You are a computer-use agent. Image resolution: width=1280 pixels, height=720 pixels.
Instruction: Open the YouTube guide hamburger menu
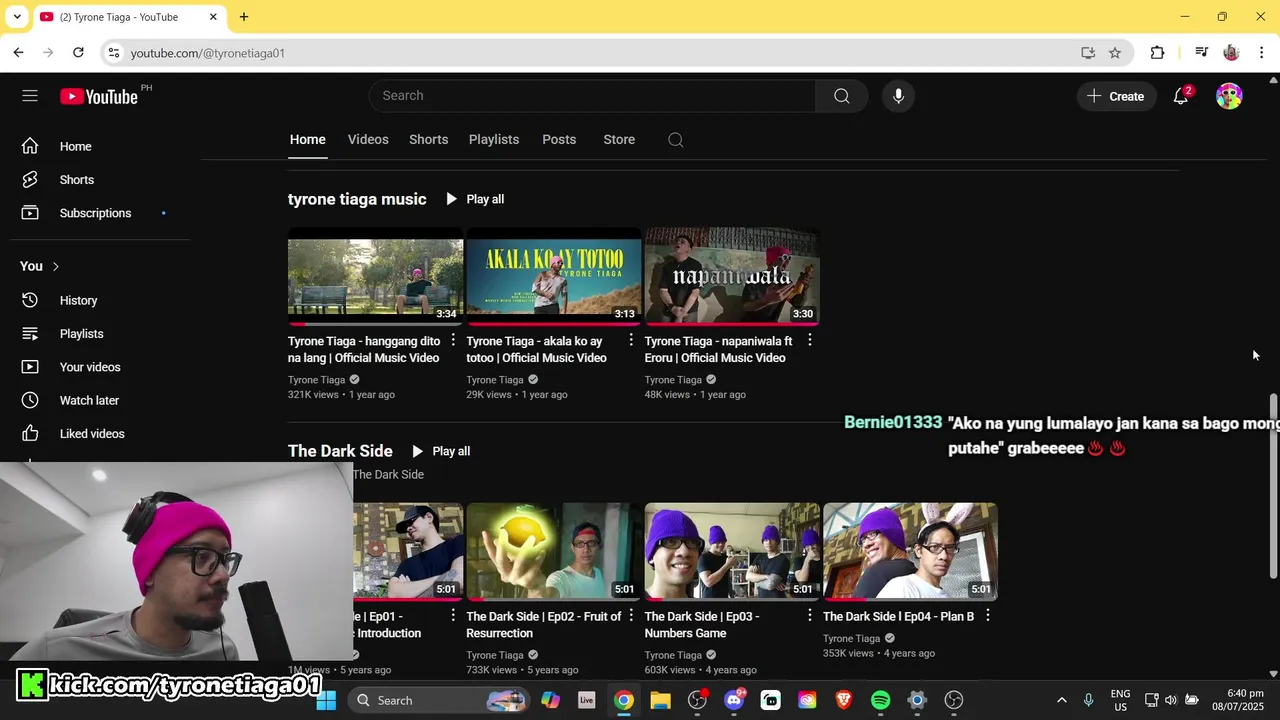(30, 96)
